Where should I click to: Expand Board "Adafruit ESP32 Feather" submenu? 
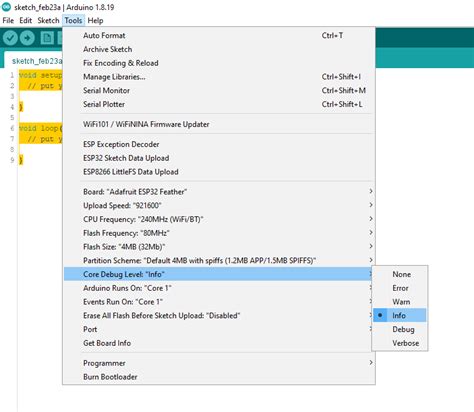pos(219,192)
